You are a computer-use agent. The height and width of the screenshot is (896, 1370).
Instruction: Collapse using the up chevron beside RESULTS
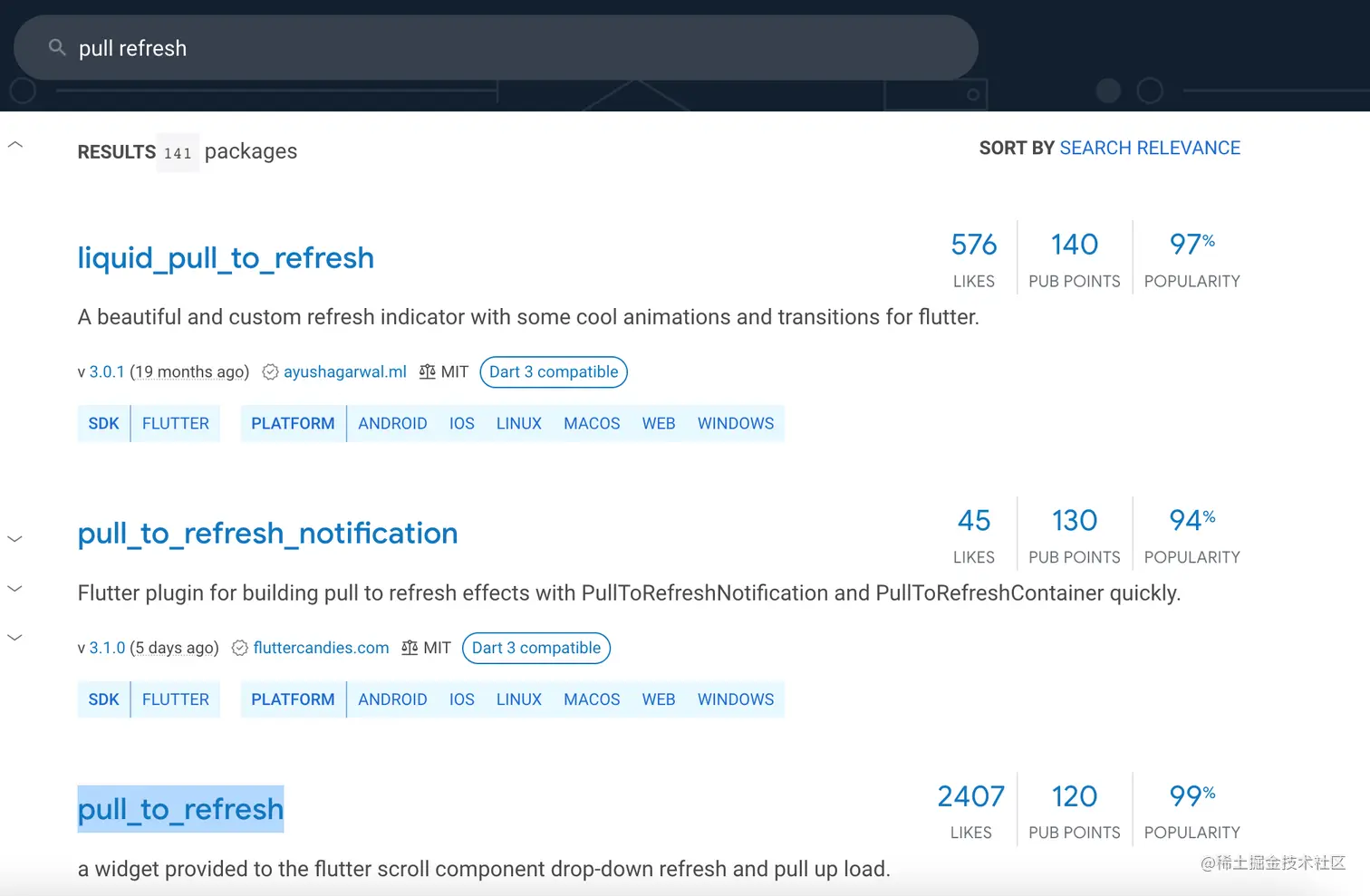15,145
